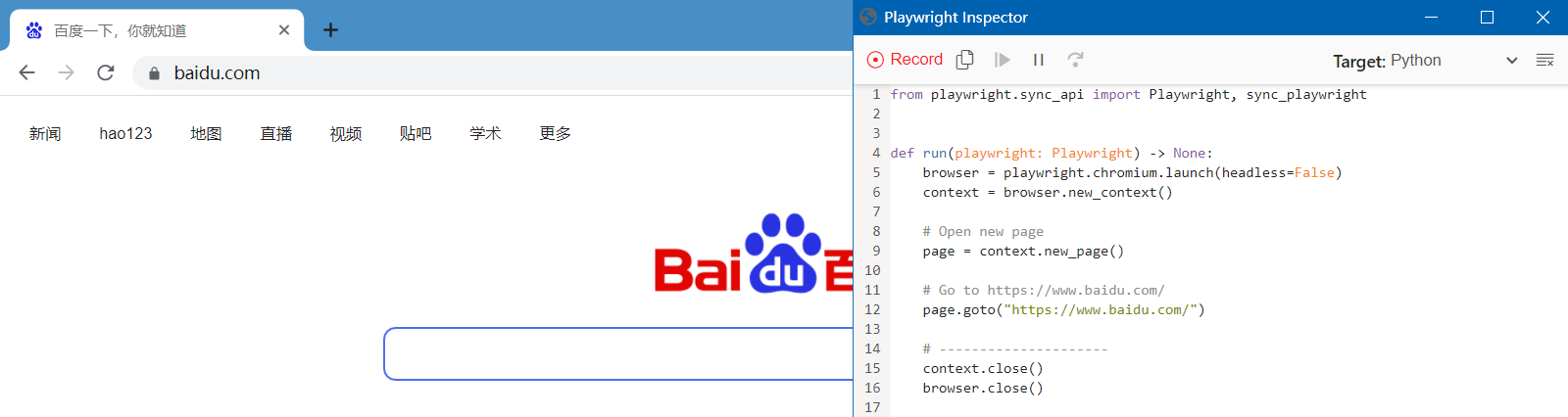Open the 新闻 link on Baidu
The height and width of the screenshot is (417, 1568).
[x=45, y=134]
